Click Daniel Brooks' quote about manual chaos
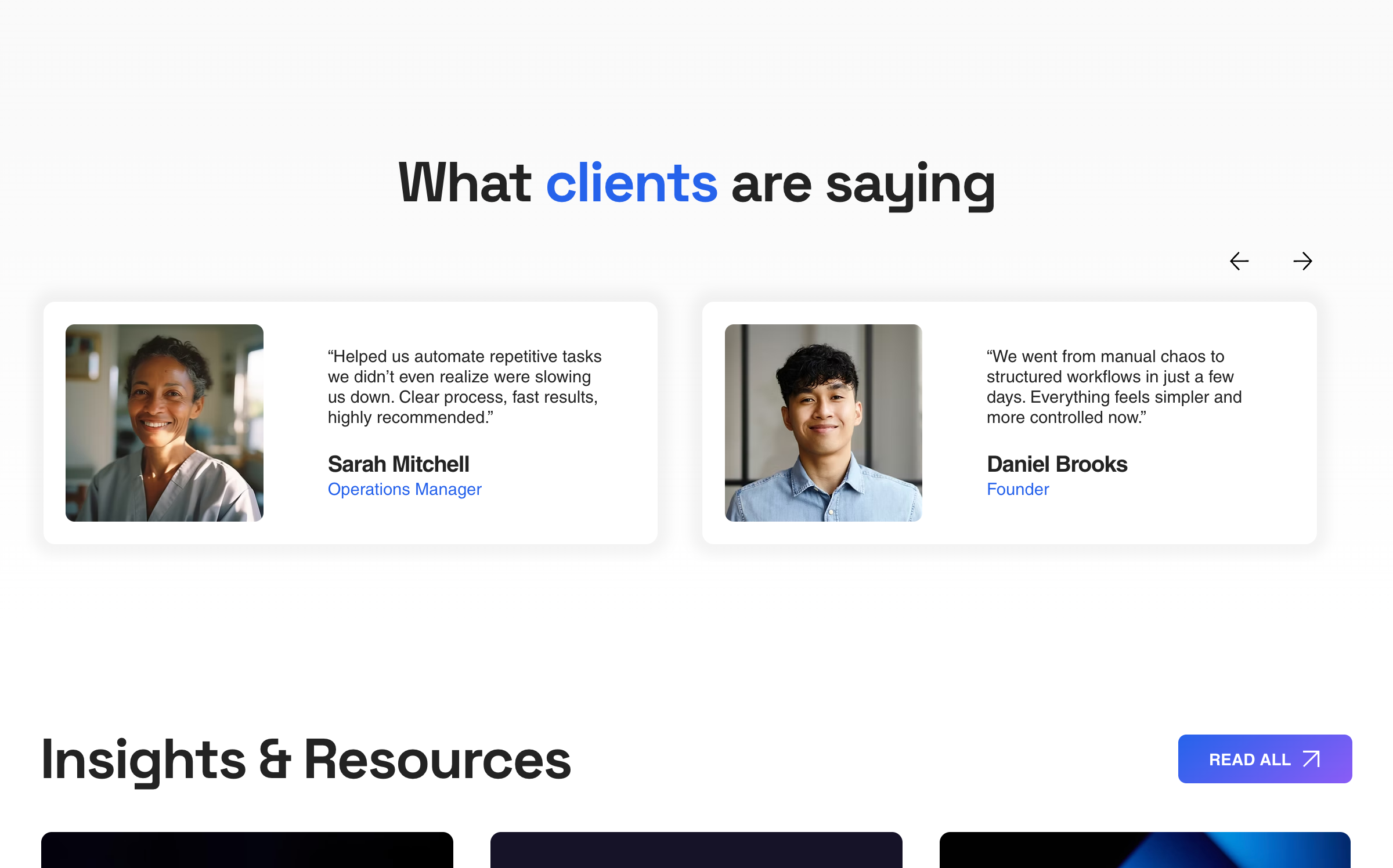 tap(1114, 386)
